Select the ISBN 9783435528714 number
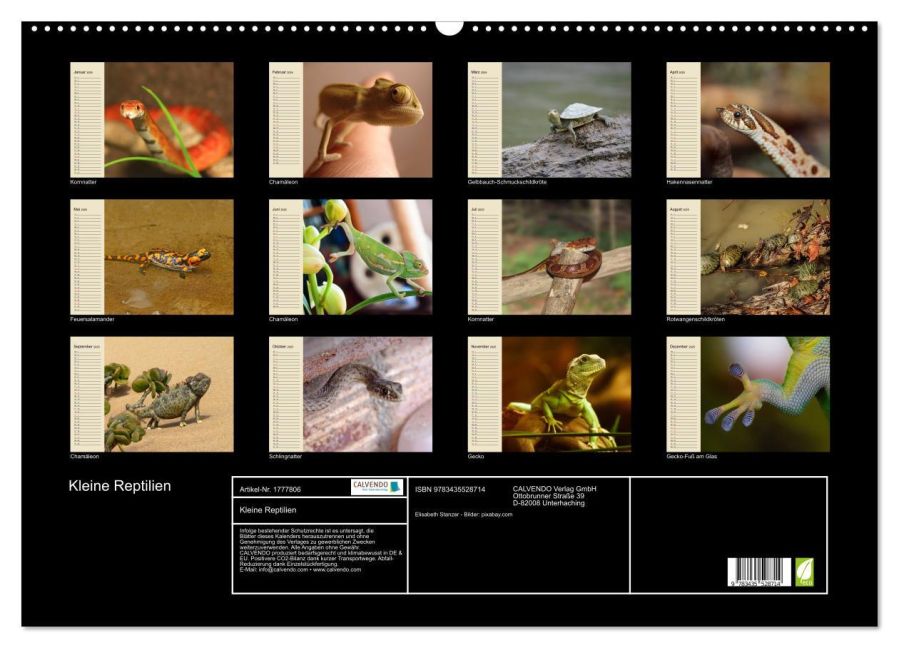 coord(450,489)
